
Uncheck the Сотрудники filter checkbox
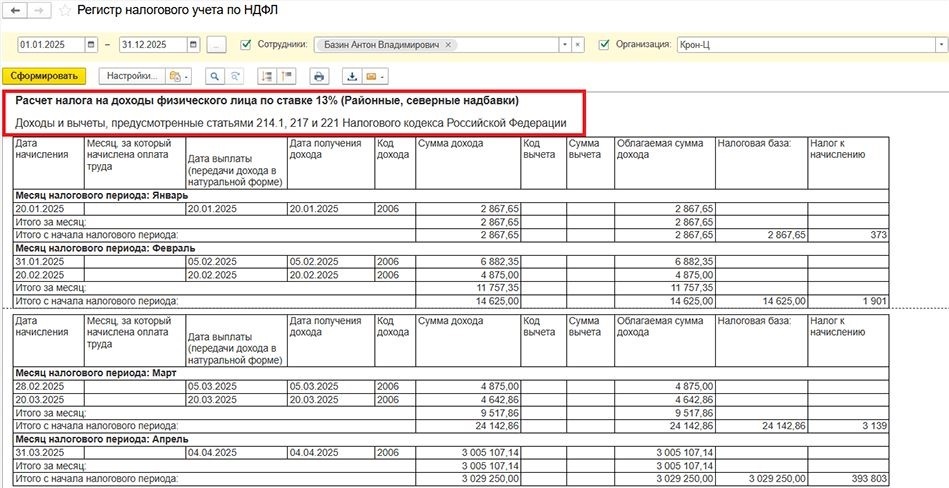coord(246,45)
